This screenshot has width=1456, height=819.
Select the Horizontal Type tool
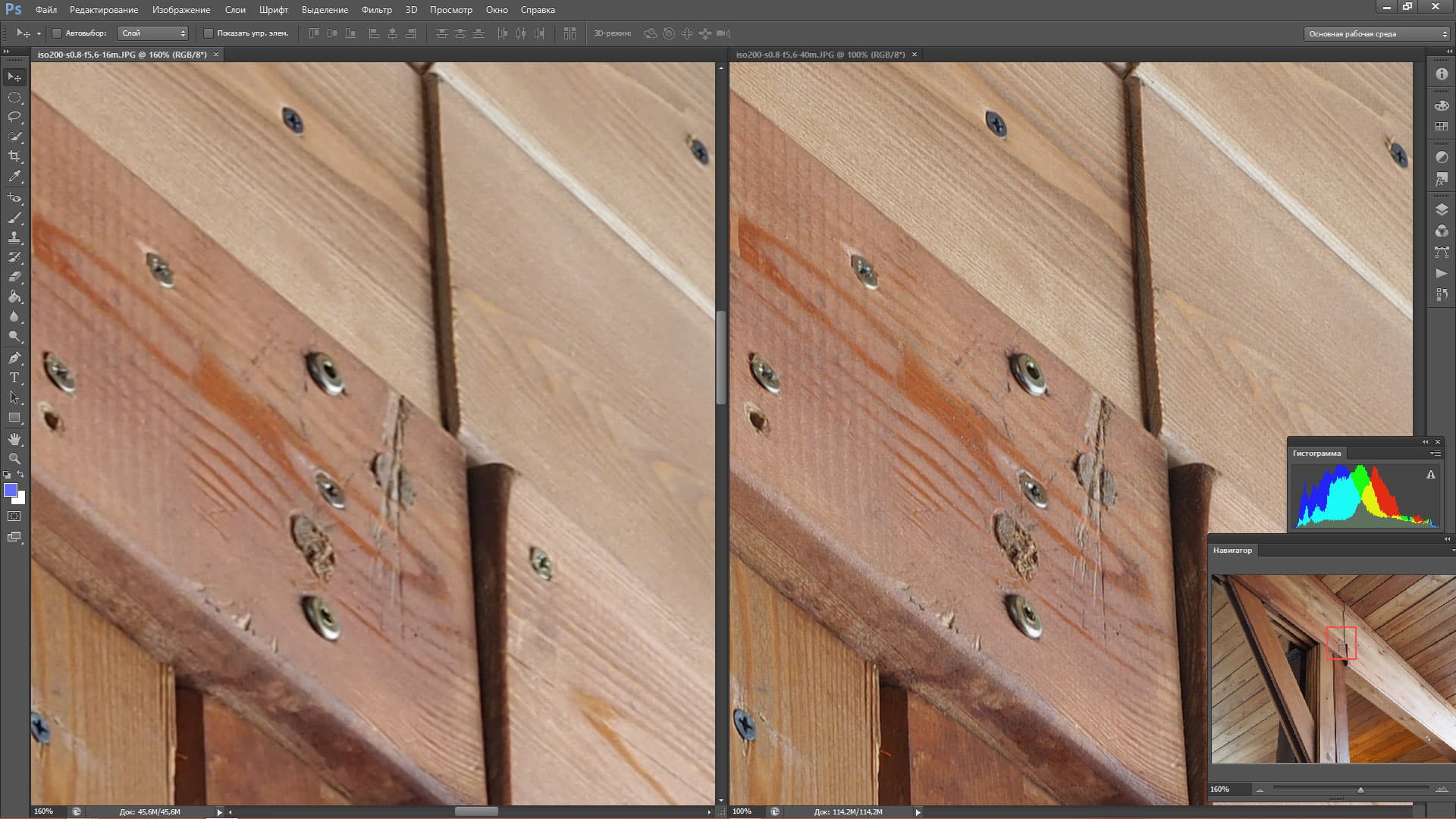(14, 378)
